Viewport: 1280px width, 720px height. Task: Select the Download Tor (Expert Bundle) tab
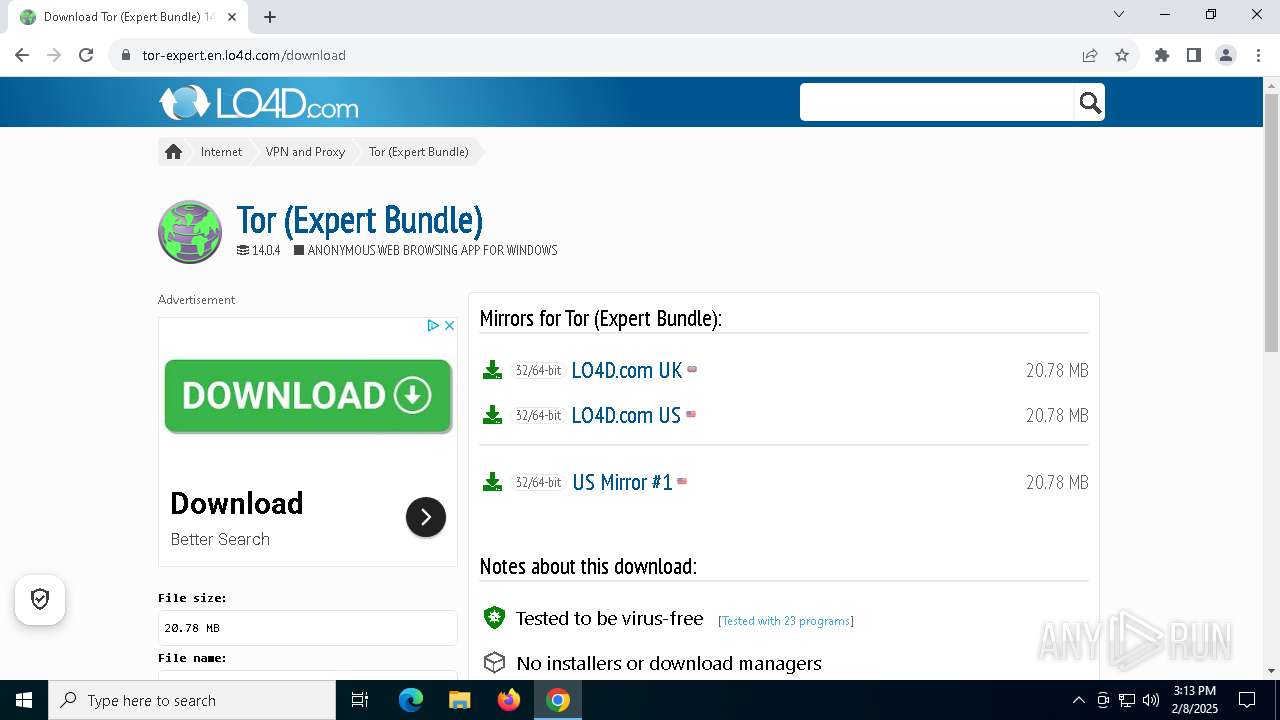tap(126, 17)
